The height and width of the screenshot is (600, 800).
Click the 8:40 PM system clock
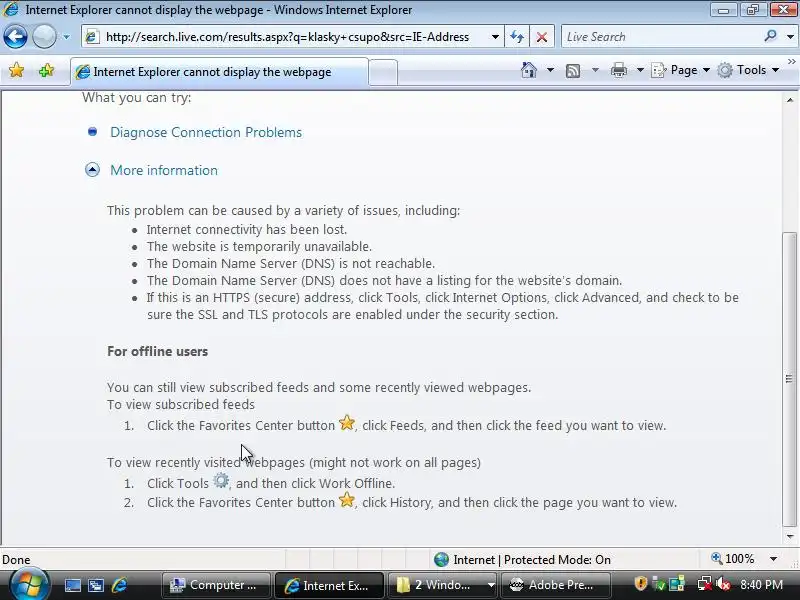[761, 585]
